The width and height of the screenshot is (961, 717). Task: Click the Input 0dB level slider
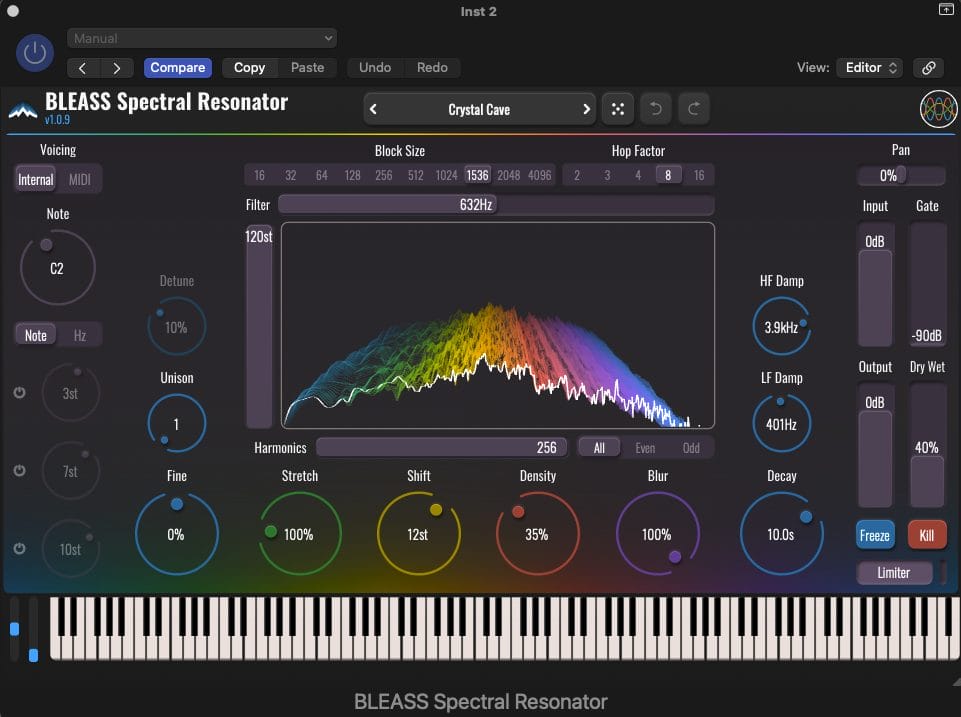click(x=875, y=284)
